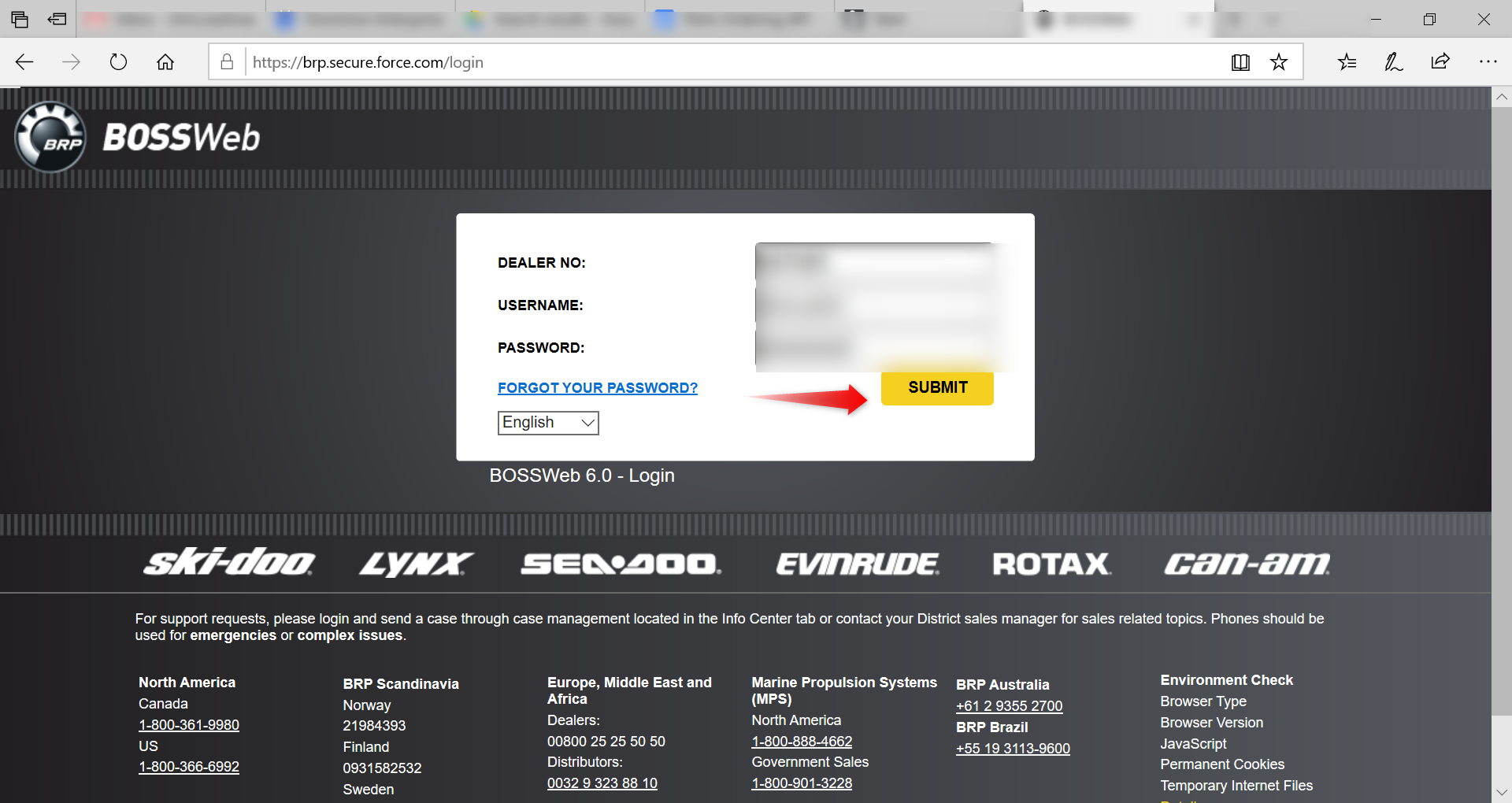Share this page using the share icon

tap(1440, 61)
